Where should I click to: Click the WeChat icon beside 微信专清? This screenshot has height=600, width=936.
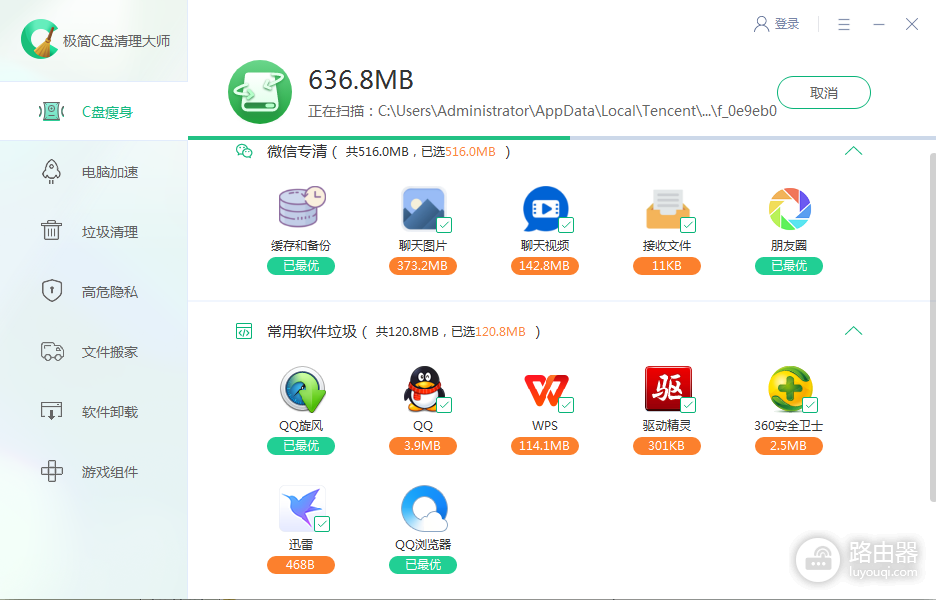pyautogui.click(x=244, y=151)
